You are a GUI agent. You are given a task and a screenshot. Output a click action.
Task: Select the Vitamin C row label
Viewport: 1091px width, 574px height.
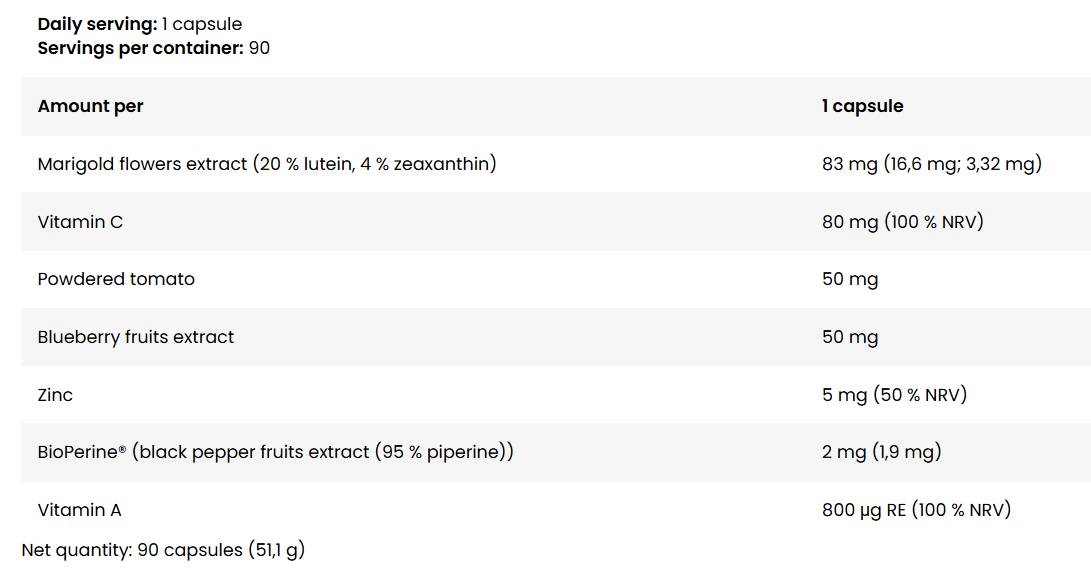tap(80, 222)
